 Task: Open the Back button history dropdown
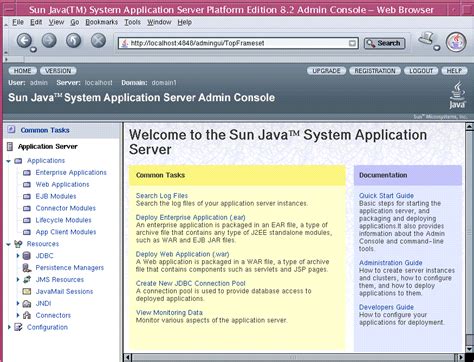click(x=33, y=50)
